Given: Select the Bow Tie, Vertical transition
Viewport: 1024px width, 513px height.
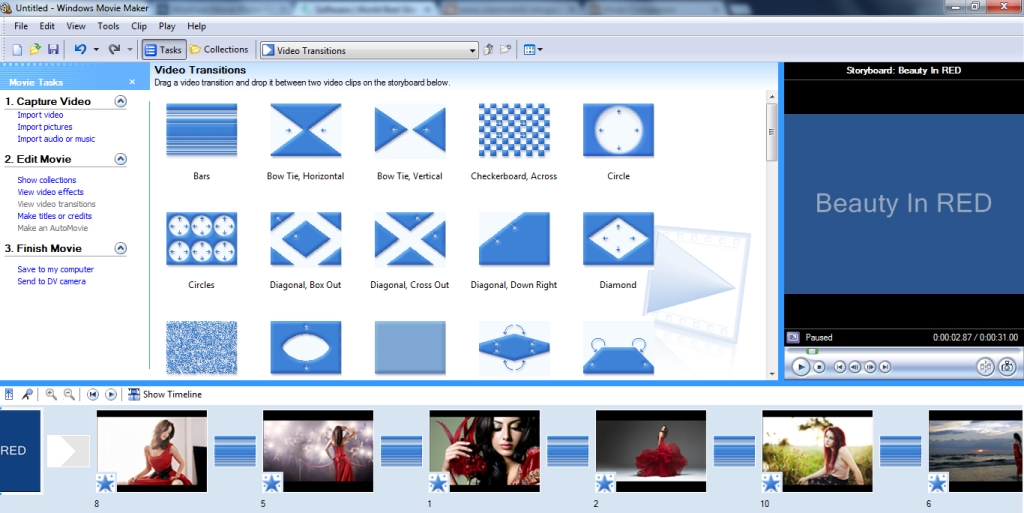Looking at the screenshot, I should coord(410,130).
